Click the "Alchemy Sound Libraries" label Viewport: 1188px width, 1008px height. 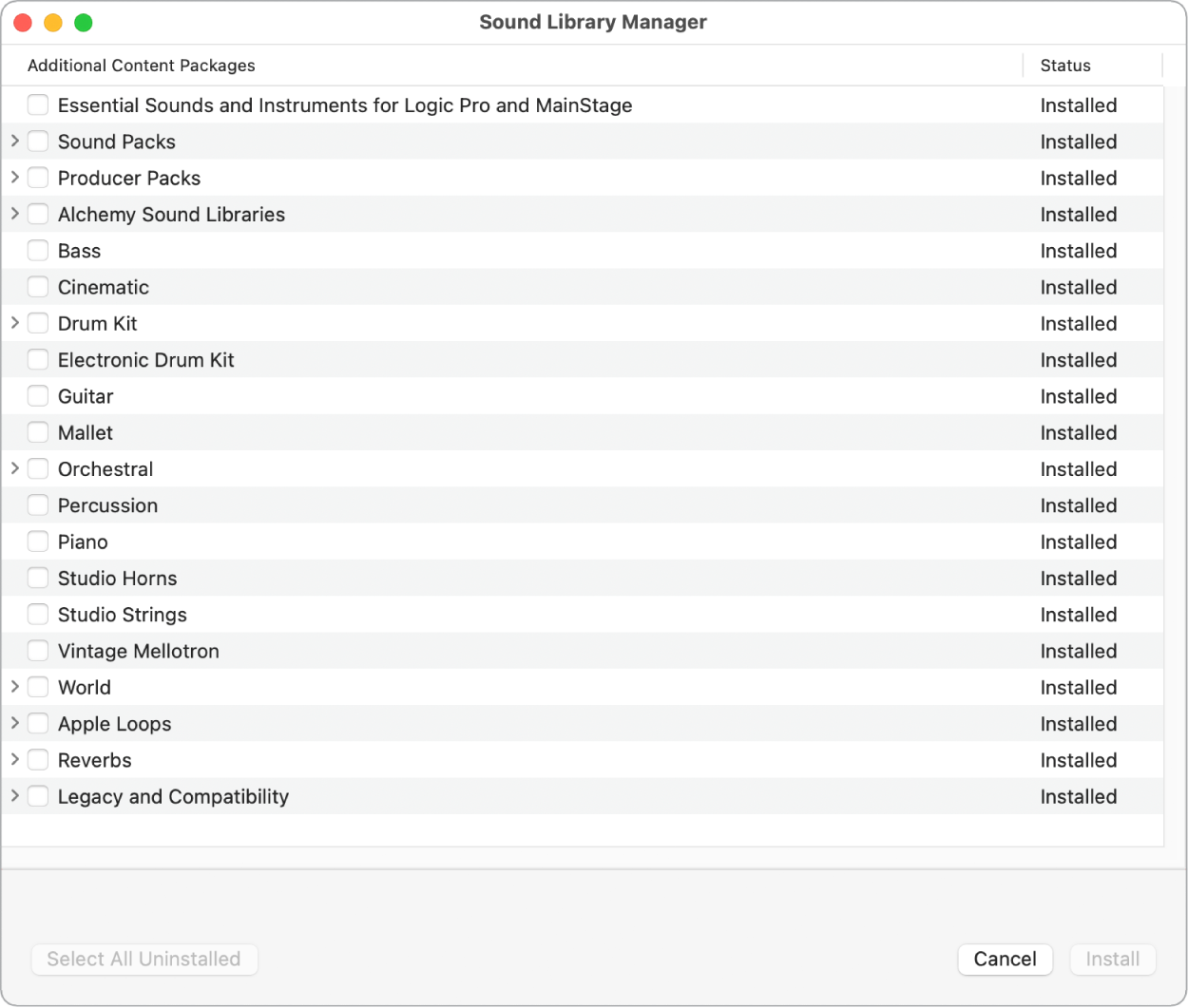coord(171,215)
